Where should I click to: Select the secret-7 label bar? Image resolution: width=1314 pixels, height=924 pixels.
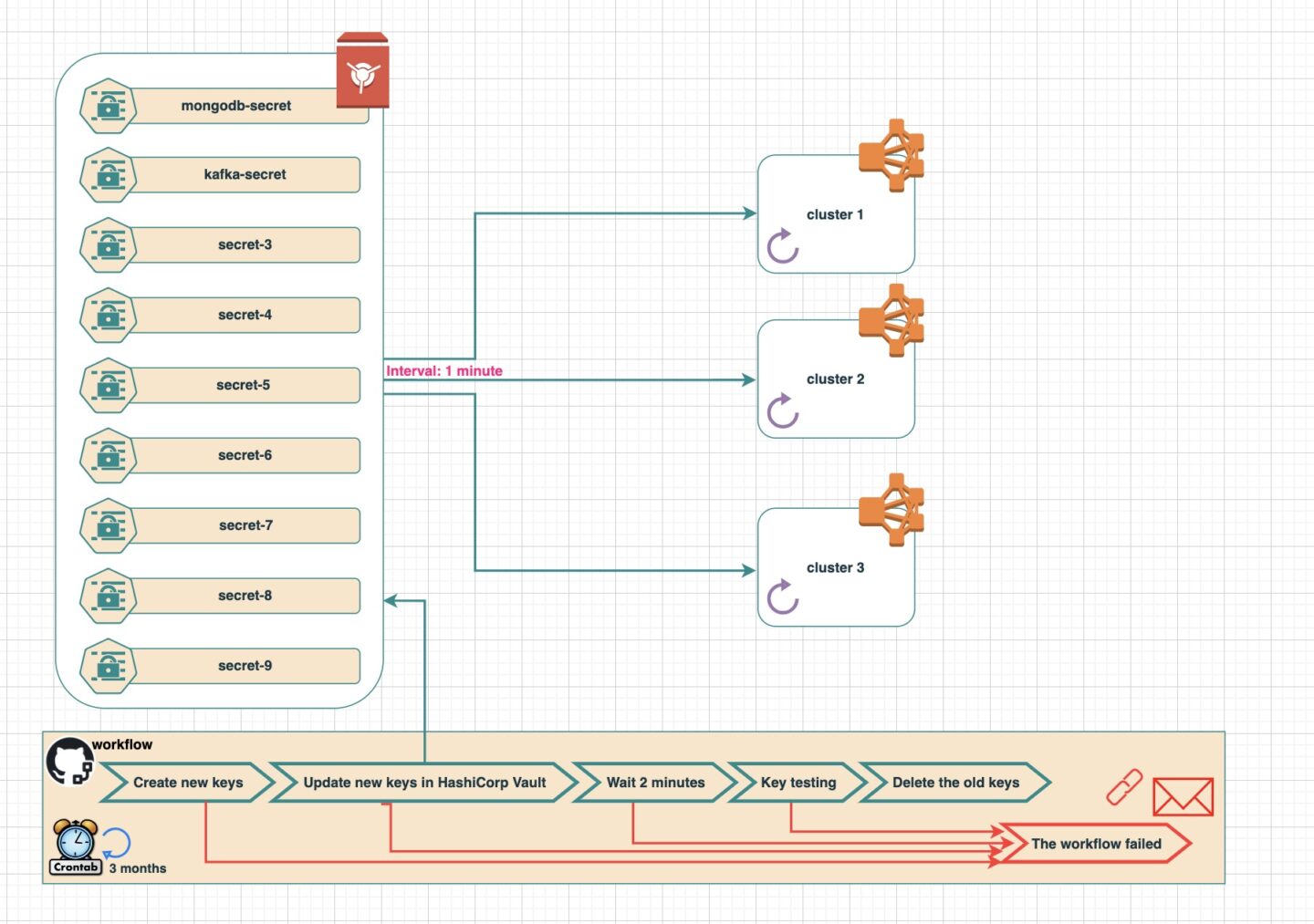click(245, 525)
